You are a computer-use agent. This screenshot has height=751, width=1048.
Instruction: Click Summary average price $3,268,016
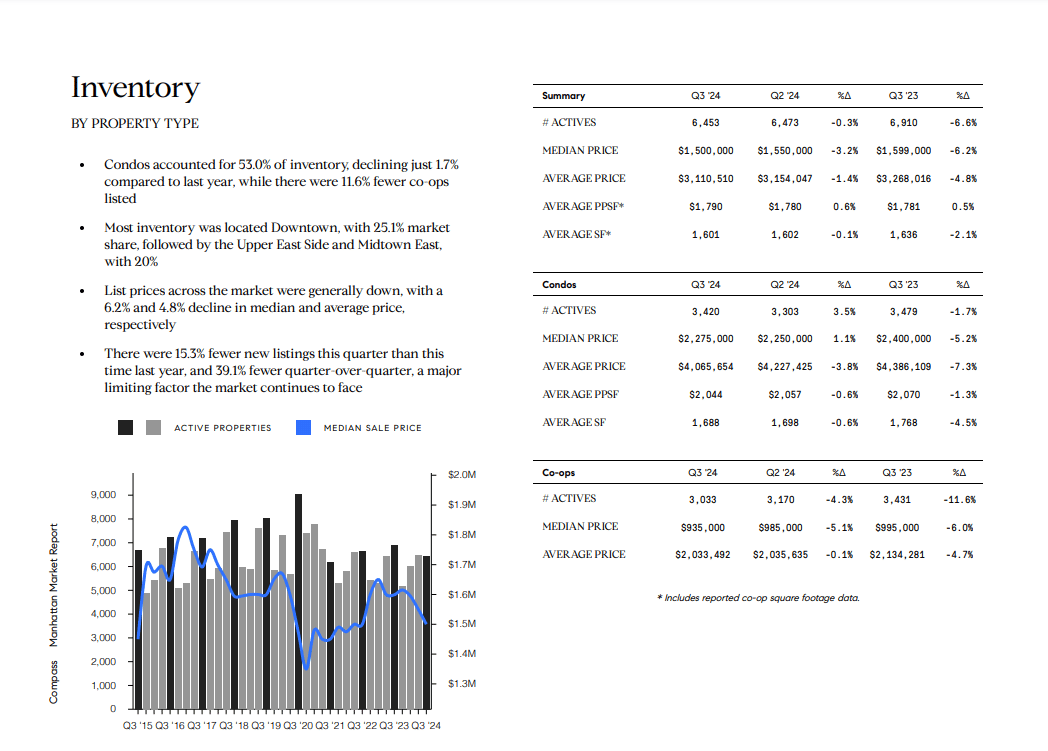[904, 179]
